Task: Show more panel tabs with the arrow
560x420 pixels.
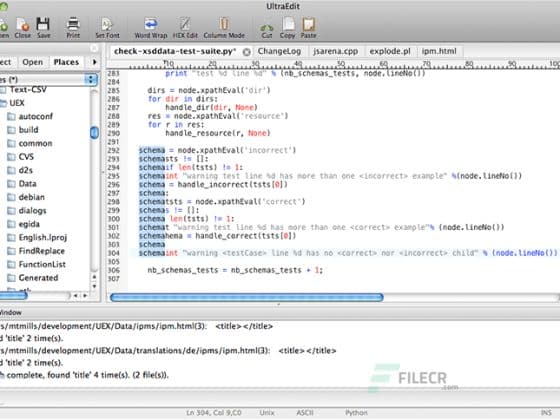Action: click(94, 62)
